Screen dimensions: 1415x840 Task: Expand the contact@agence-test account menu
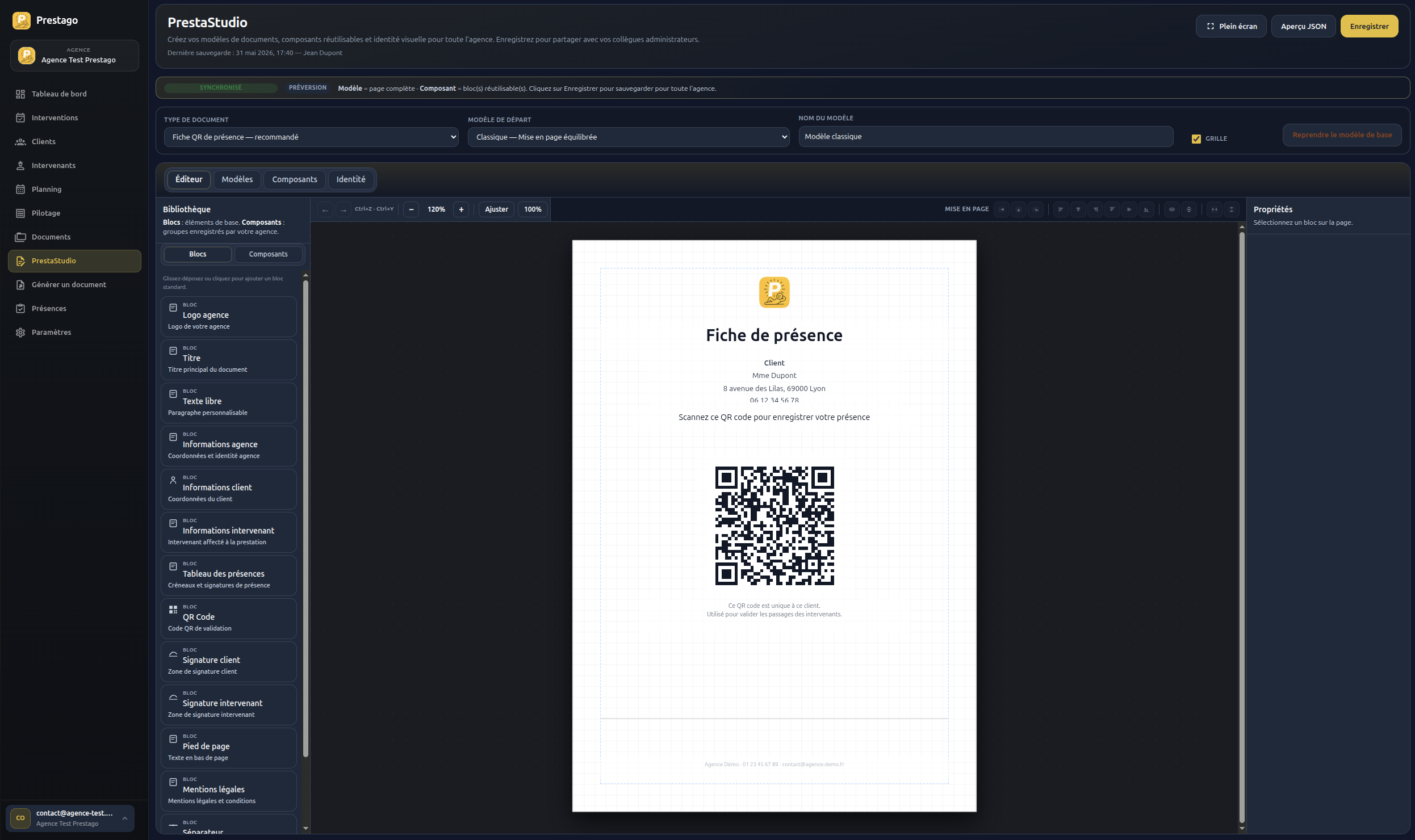tap(70, 818)
